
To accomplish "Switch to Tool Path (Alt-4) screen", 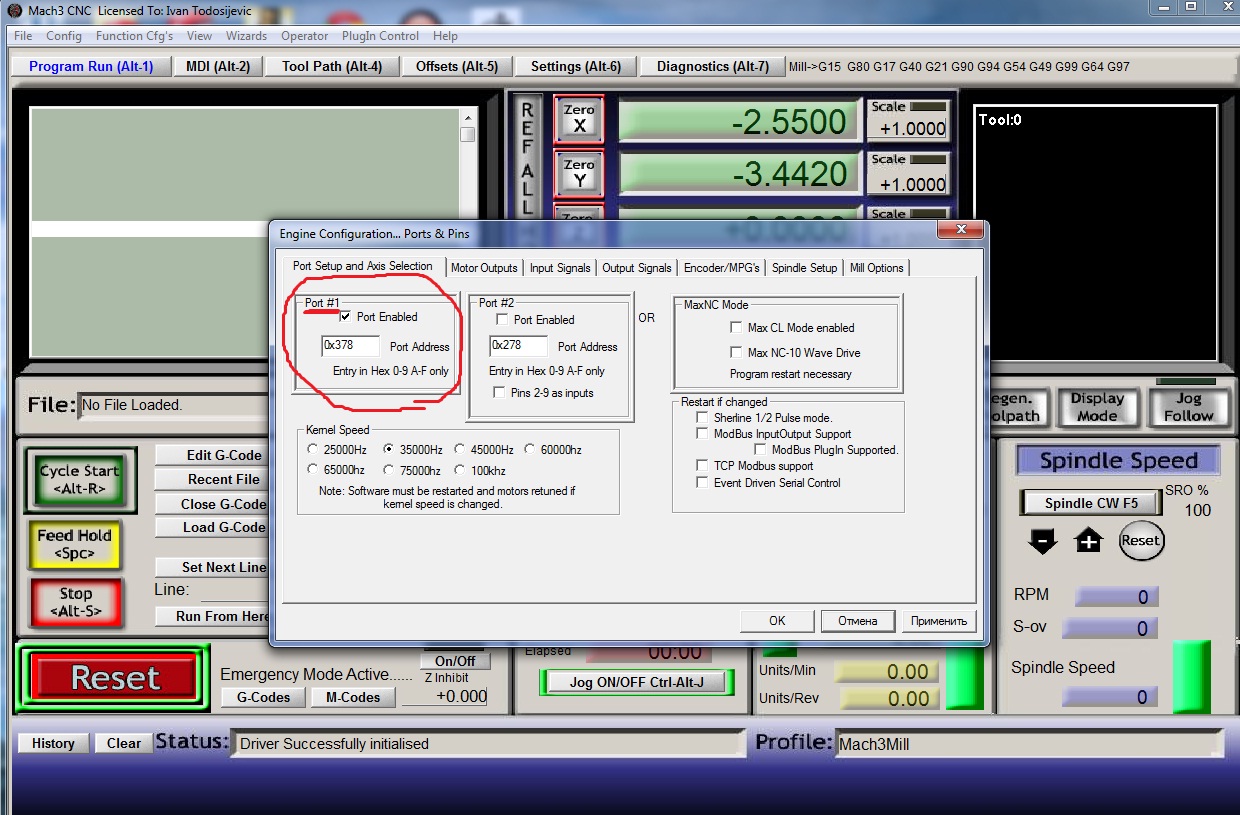I will tap(332, 66).
